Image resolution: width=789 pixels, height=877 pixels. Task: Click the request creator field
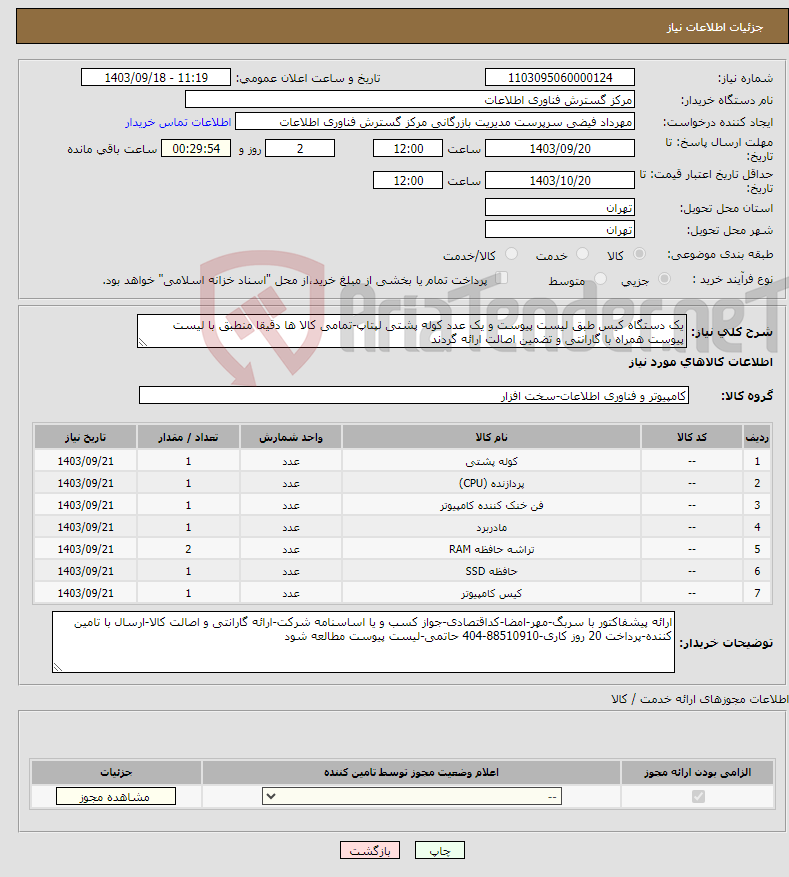[435, 121]
